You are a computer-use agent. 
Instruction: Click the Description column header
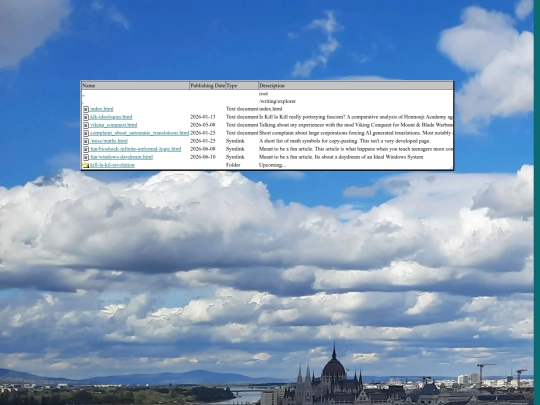(x=356, y=85)
